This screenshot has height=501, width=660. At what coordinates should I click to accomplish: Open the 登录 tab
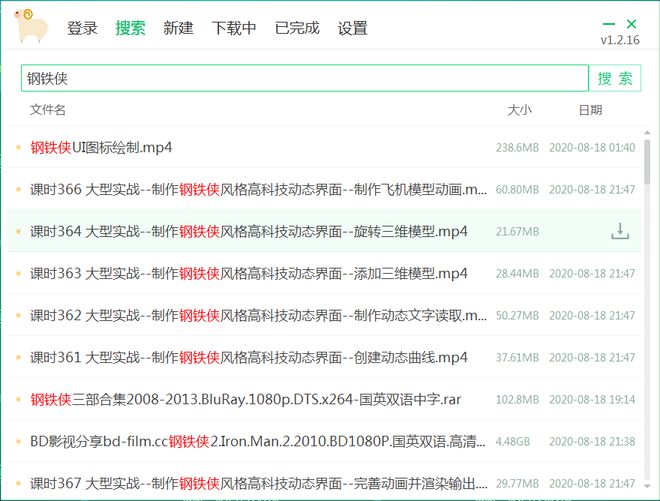[82, 28]
